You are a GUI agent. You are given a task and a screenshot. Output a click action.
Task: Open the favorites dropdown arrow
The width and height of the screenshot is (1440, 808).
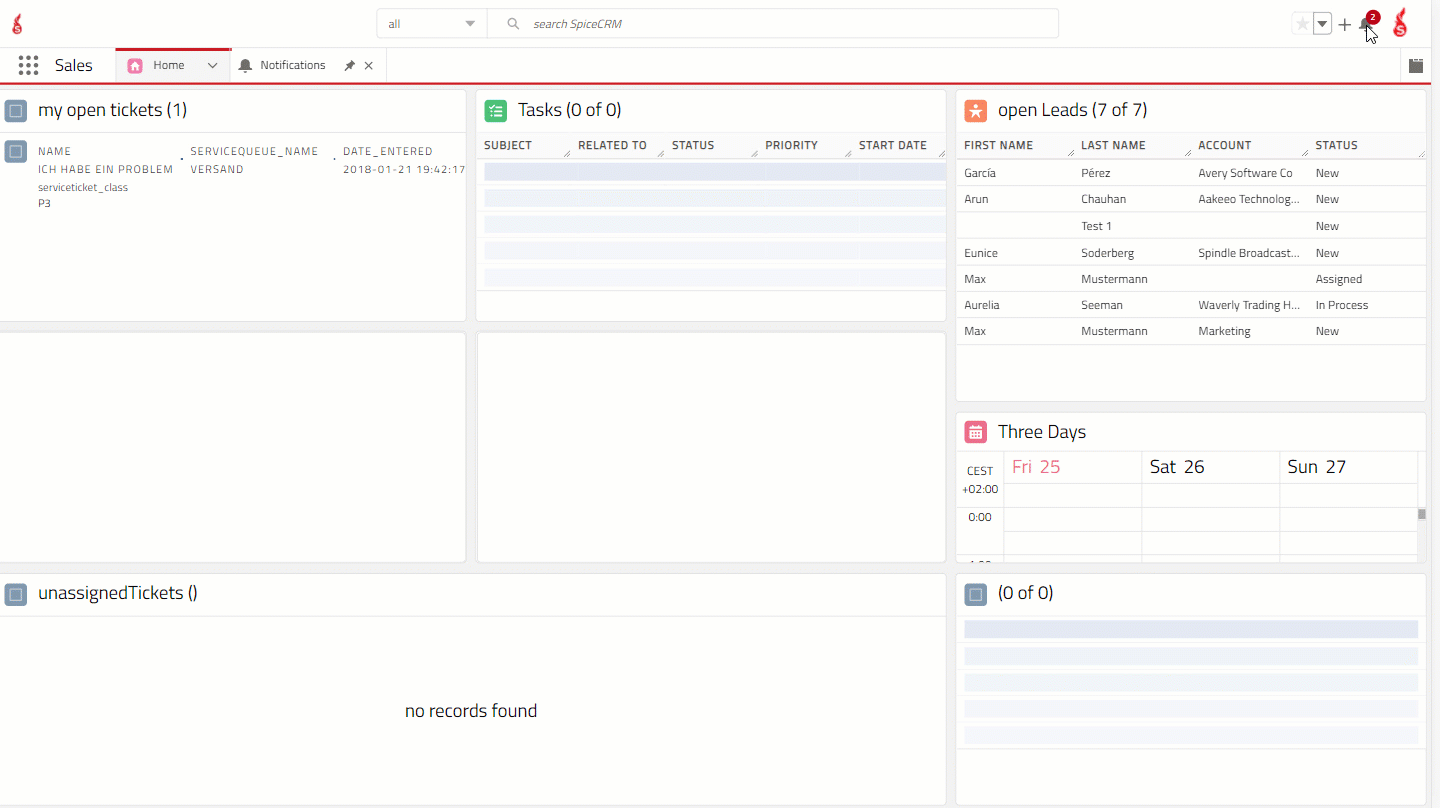(x=1322, y=24)
